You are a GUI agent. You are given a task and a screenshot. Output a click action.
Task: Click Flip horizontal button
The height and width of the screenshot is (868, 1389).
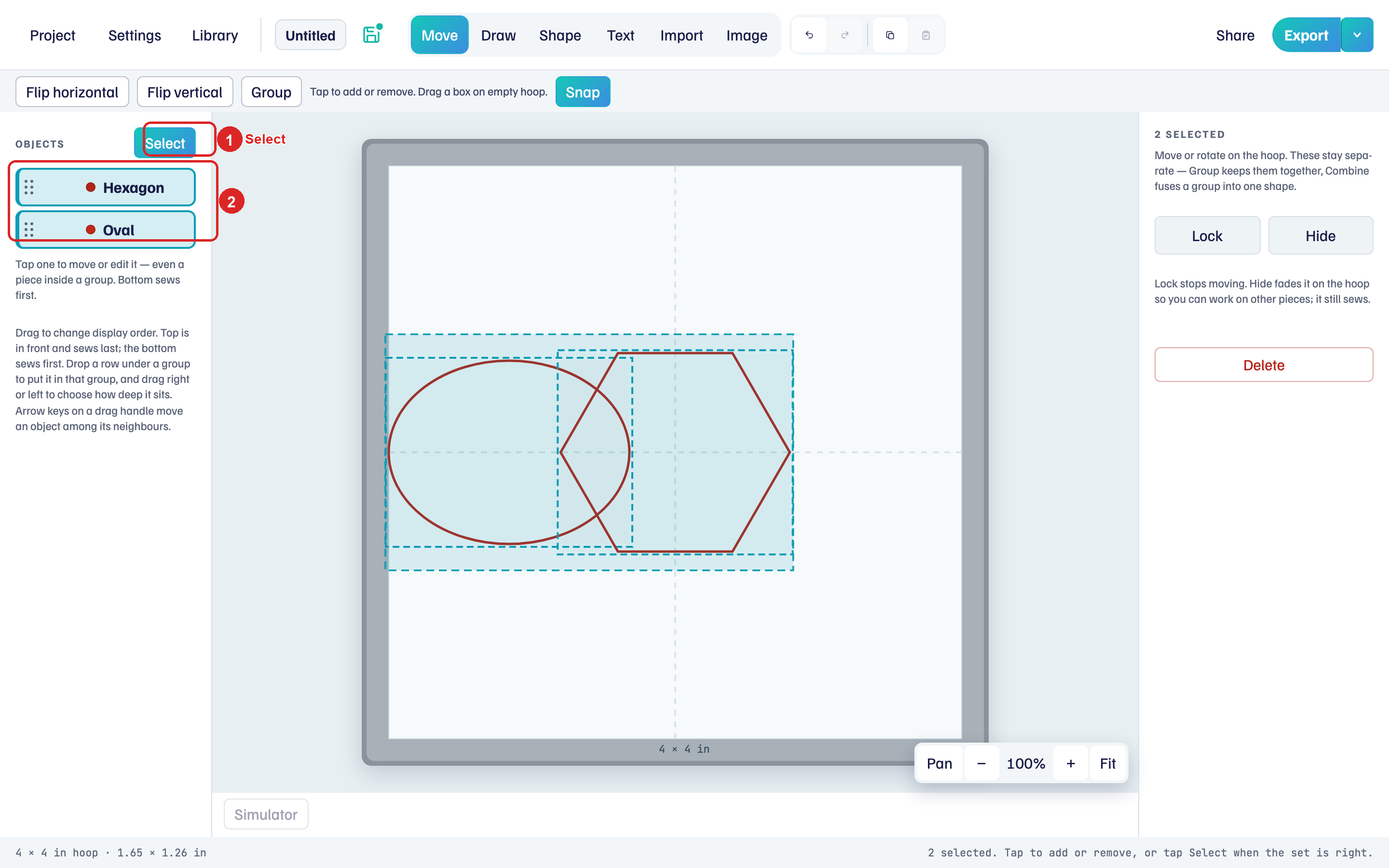pyautogui.click(x=72, y=92)
